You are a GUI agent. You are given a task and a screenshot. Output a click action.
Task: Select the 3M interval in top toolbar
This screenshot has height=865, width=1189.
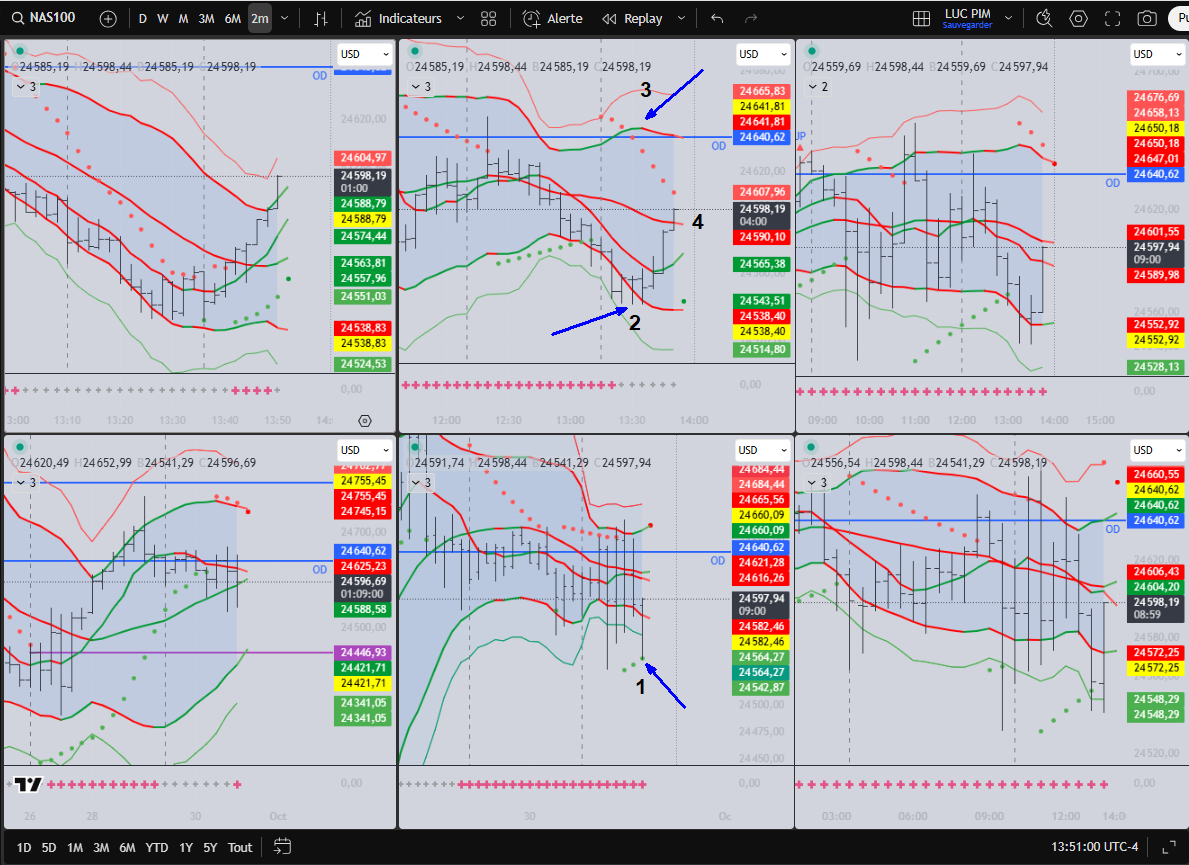pos(206,18)
